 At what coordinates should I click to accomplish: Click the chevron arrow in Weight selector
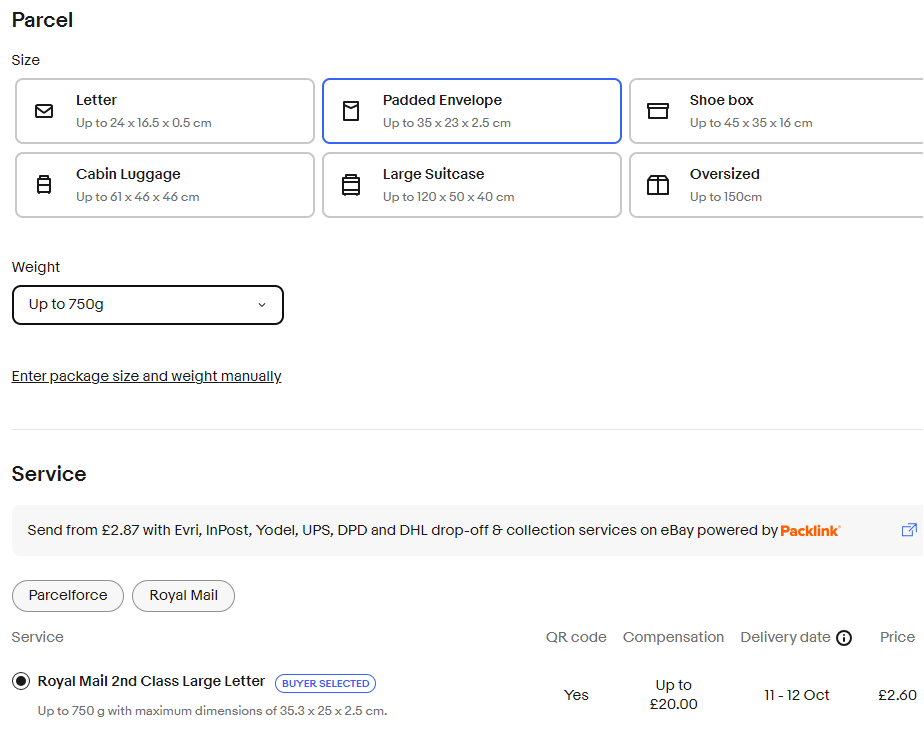point(262,305)
